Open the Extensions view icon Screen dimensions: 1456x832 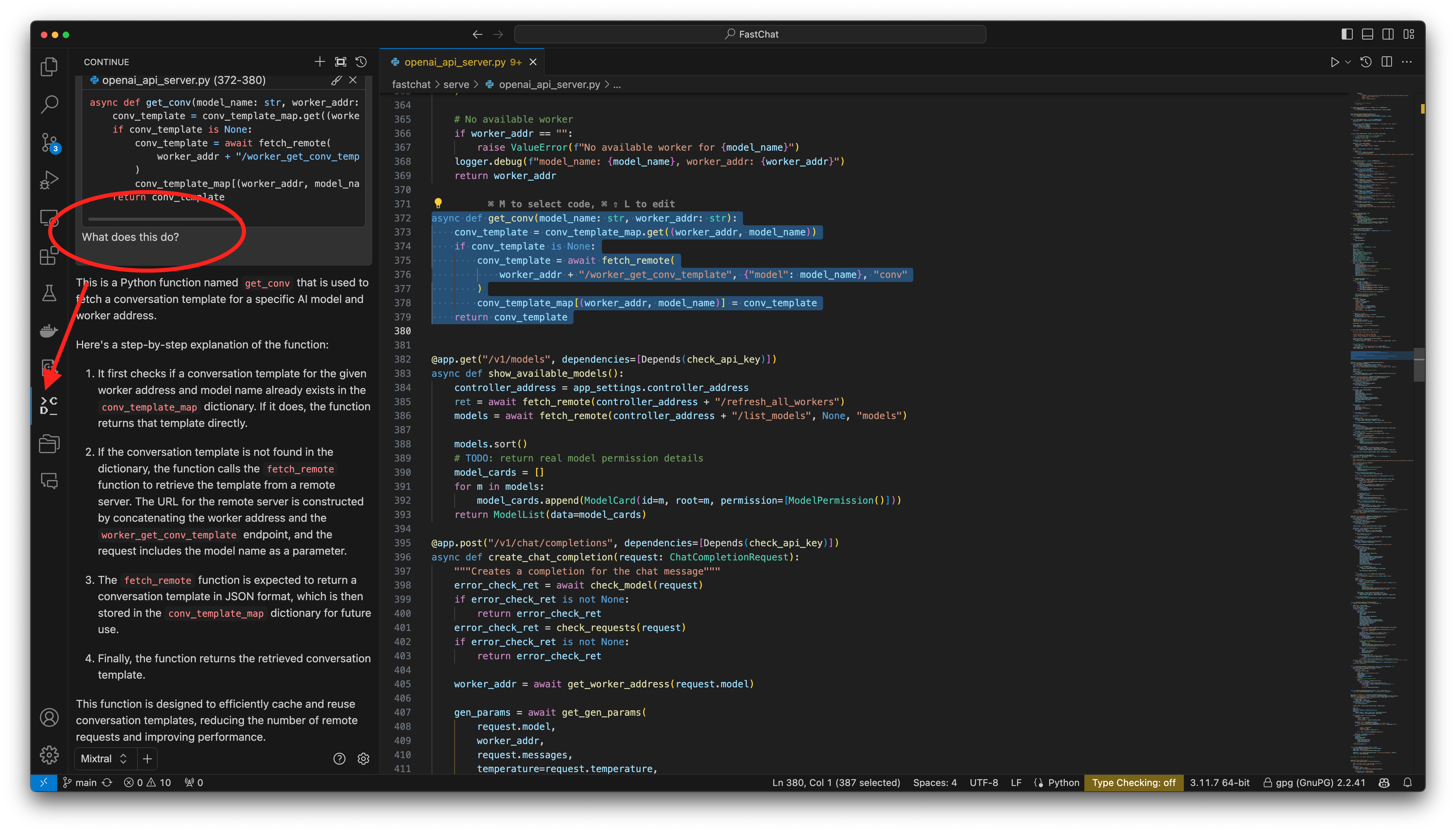tap(49, 256)
